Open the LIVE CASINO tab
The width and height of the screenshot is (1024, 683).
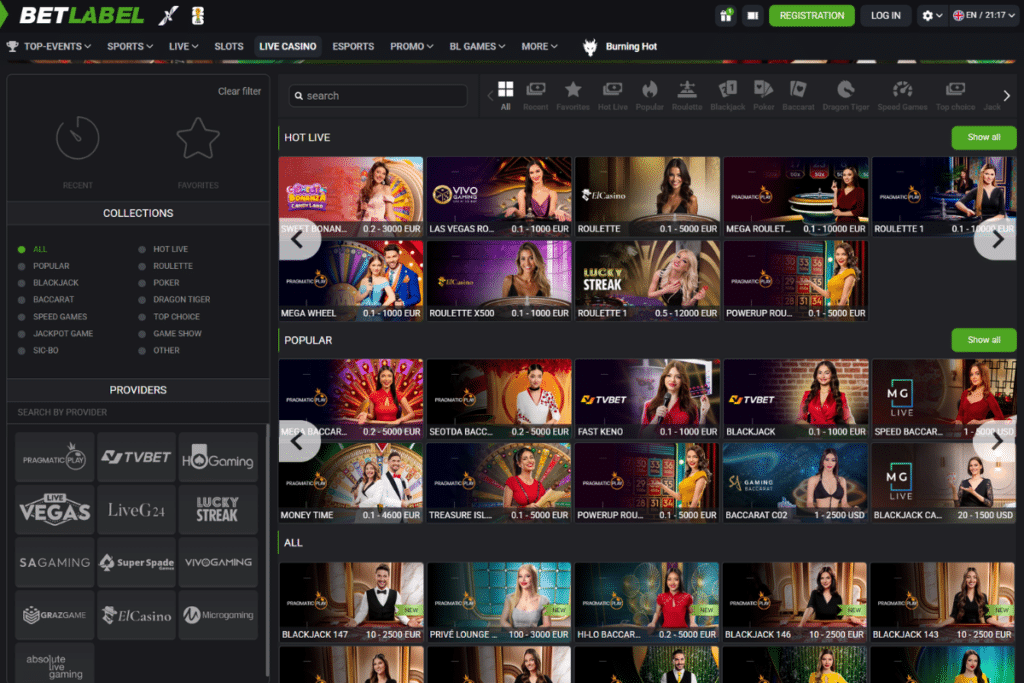click(x=287, y=46)
